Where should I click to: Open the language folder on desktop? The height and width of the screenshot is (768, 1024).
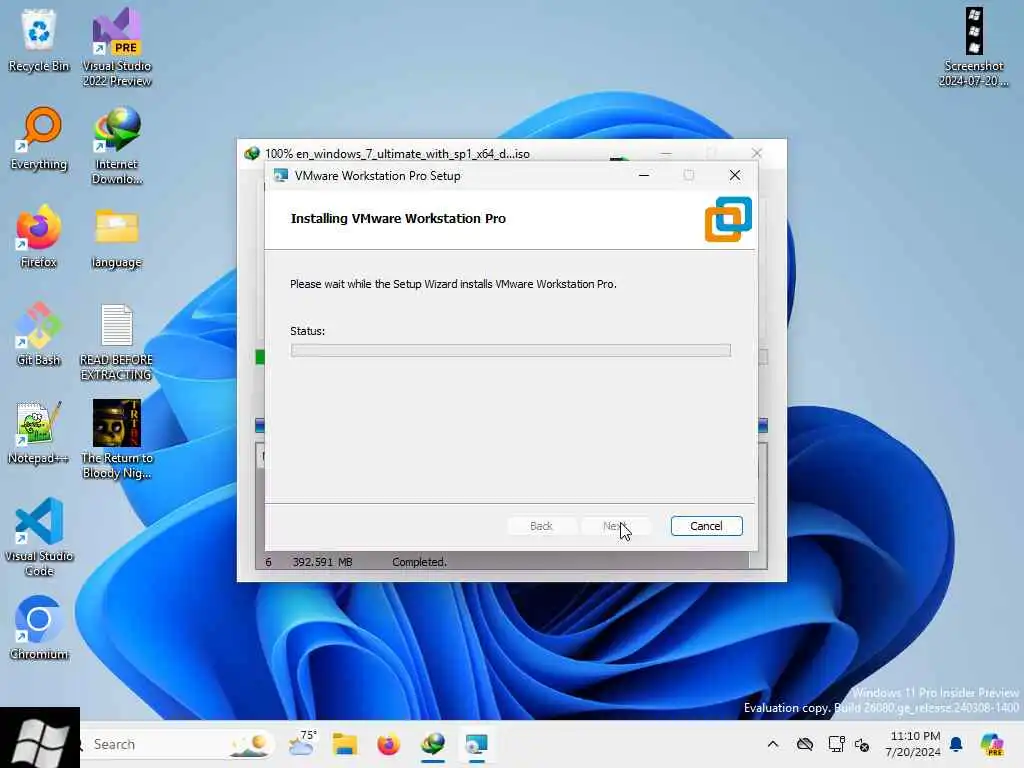[117, 238]
